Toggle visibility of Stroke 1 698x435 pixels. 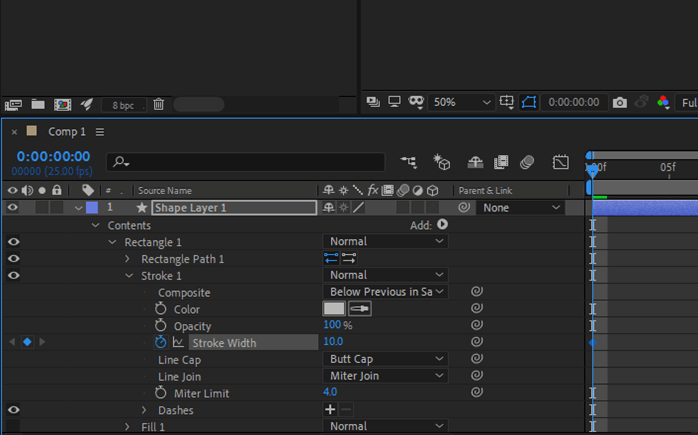click(x=13, y=276)
